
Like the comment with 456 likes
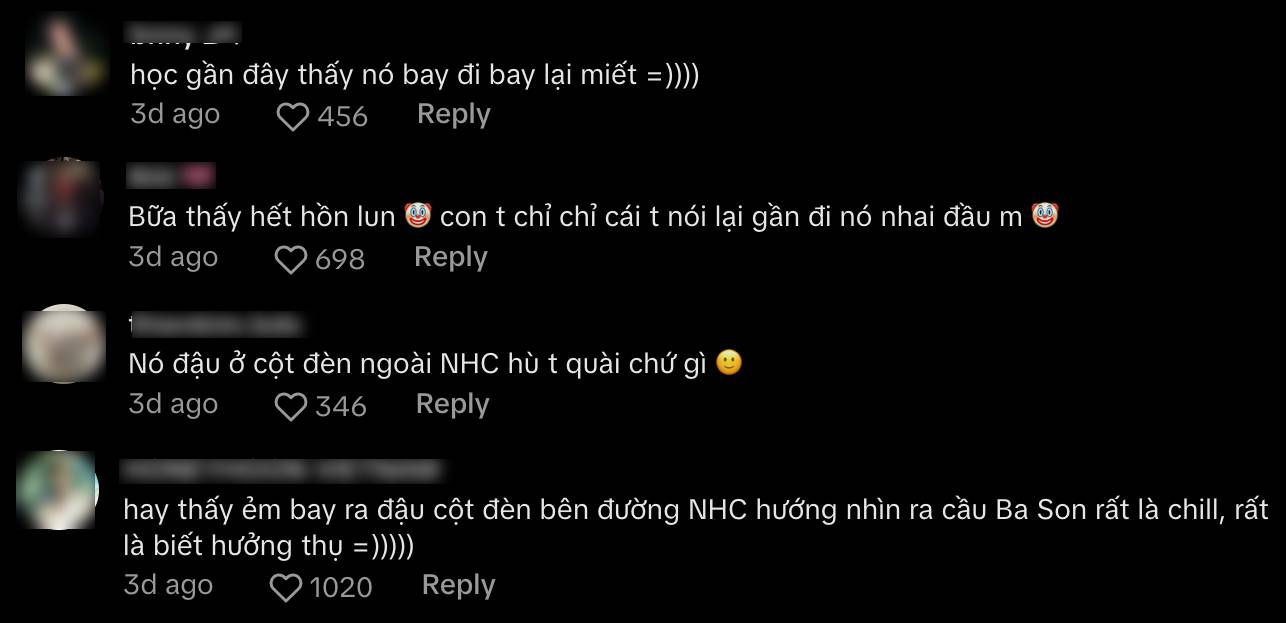point(292,118)
